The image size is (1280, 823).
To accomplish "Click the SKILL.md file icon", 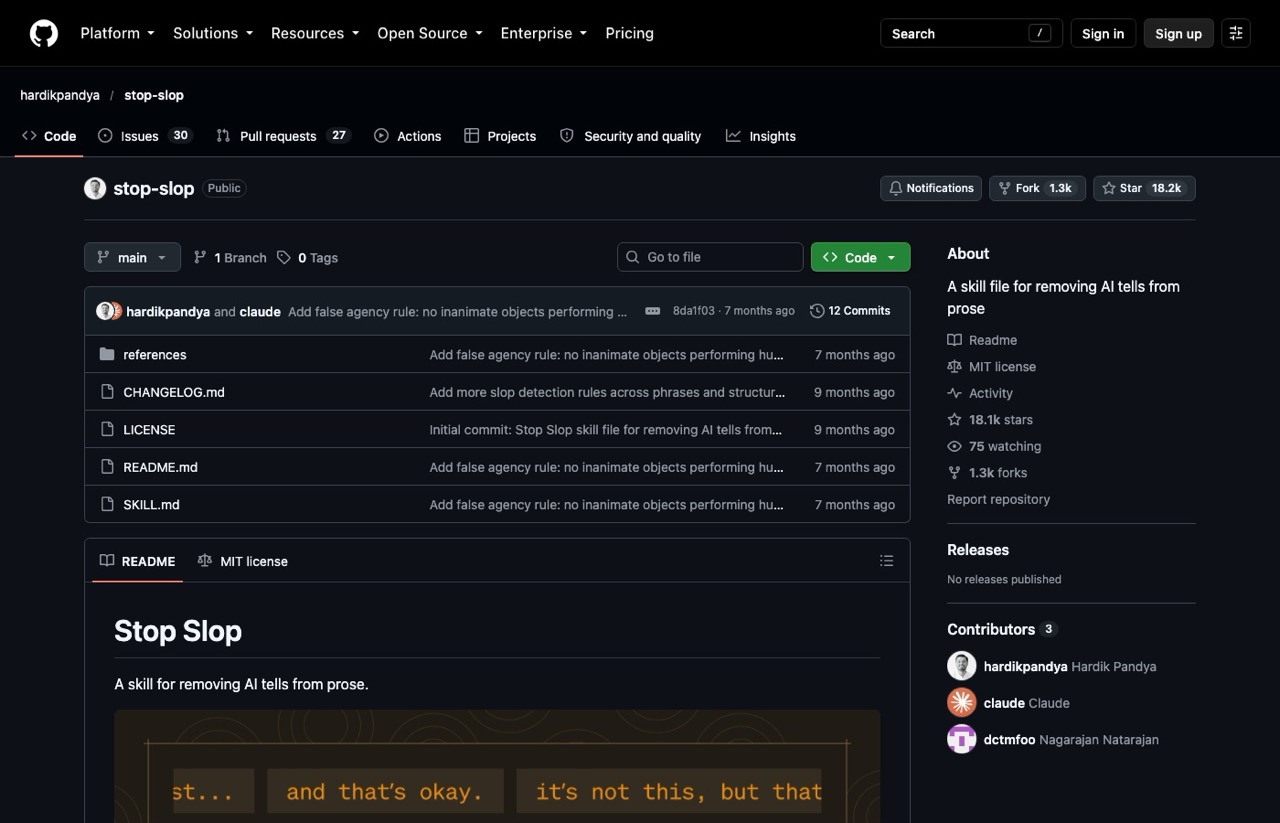I will click(x=107, y=505).
